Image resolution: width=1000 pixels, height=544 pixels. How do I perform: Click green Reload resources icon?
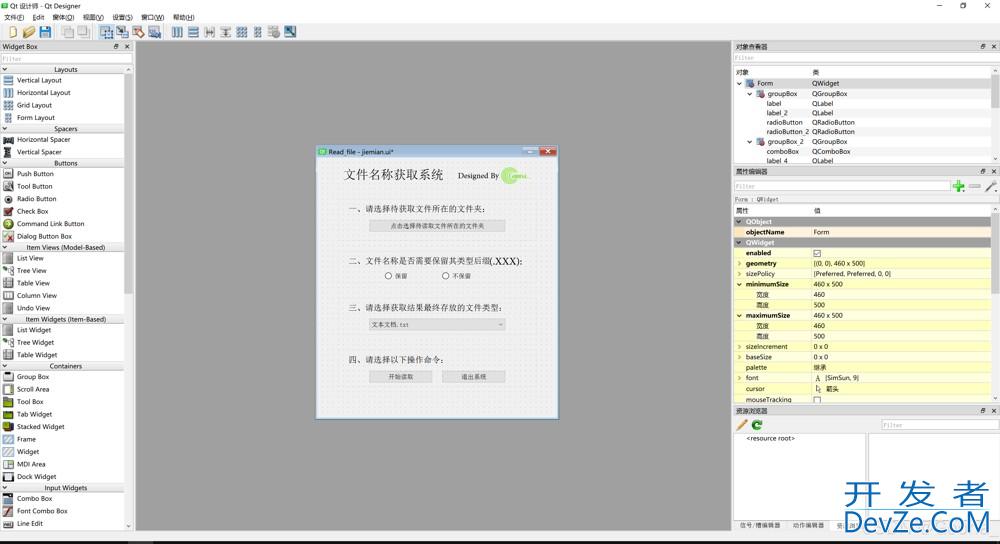[757, 425]
